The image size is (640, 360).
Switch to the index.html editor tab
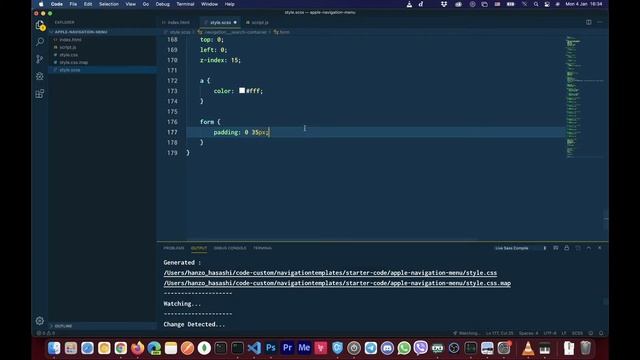click(x=178, y=22)
